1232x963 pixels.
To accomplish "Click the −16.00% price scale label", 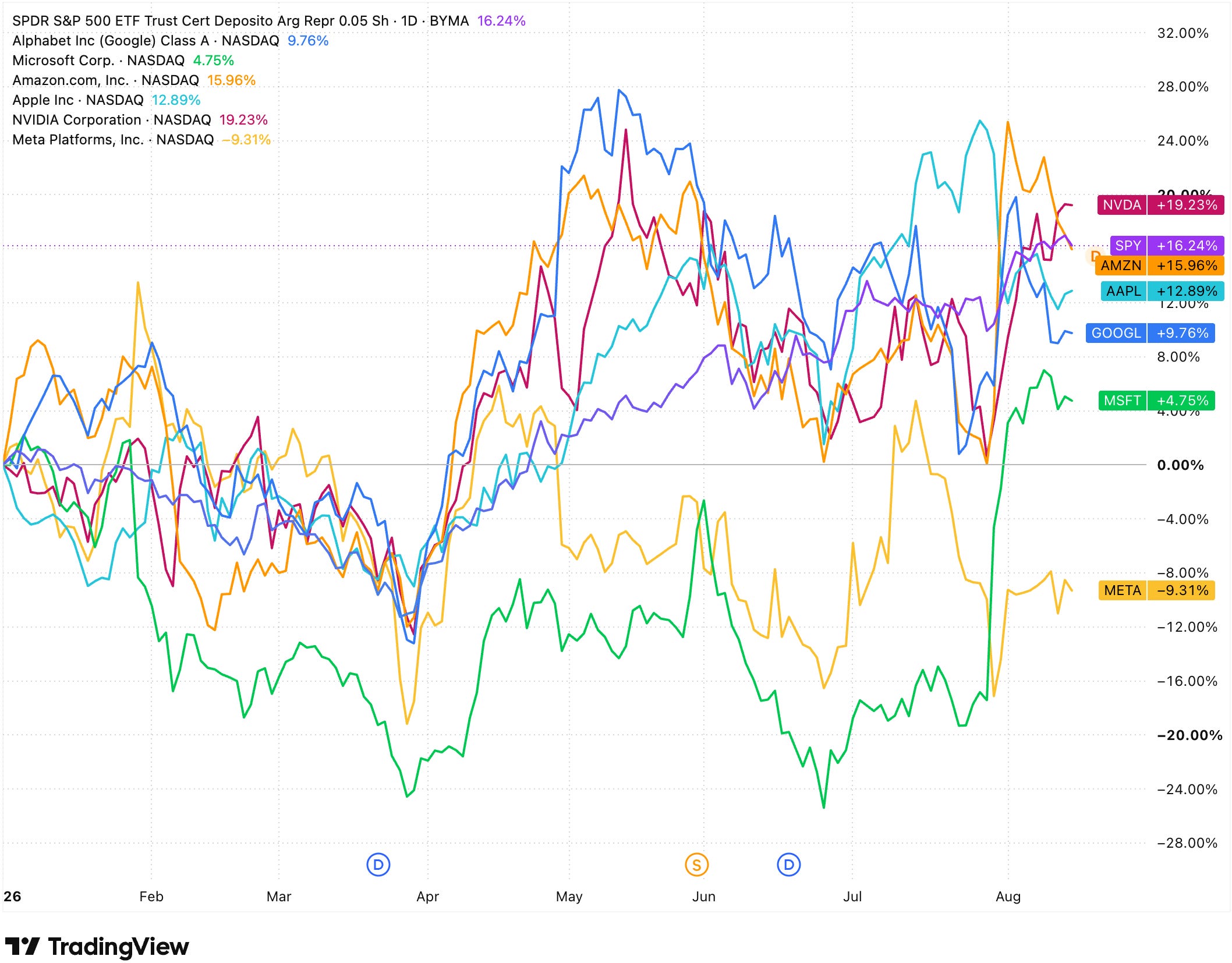I will tap(1187, 681).
